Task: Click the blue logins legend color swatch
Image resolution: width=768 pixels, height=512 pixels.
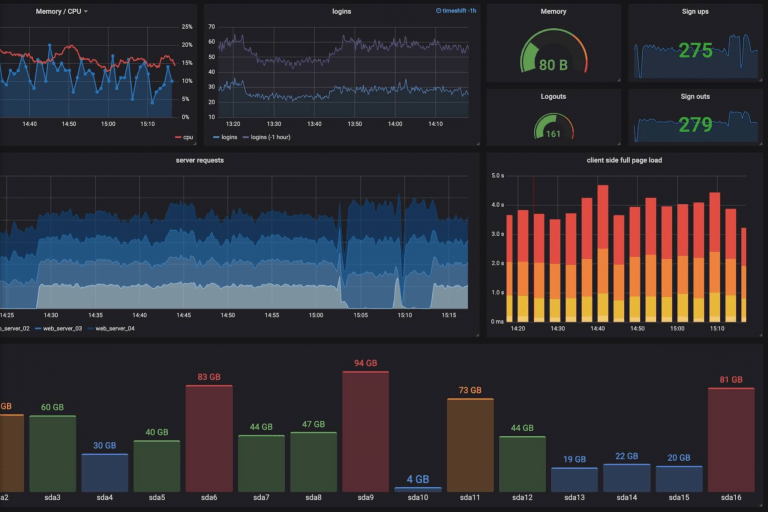Action: (216, 137)
